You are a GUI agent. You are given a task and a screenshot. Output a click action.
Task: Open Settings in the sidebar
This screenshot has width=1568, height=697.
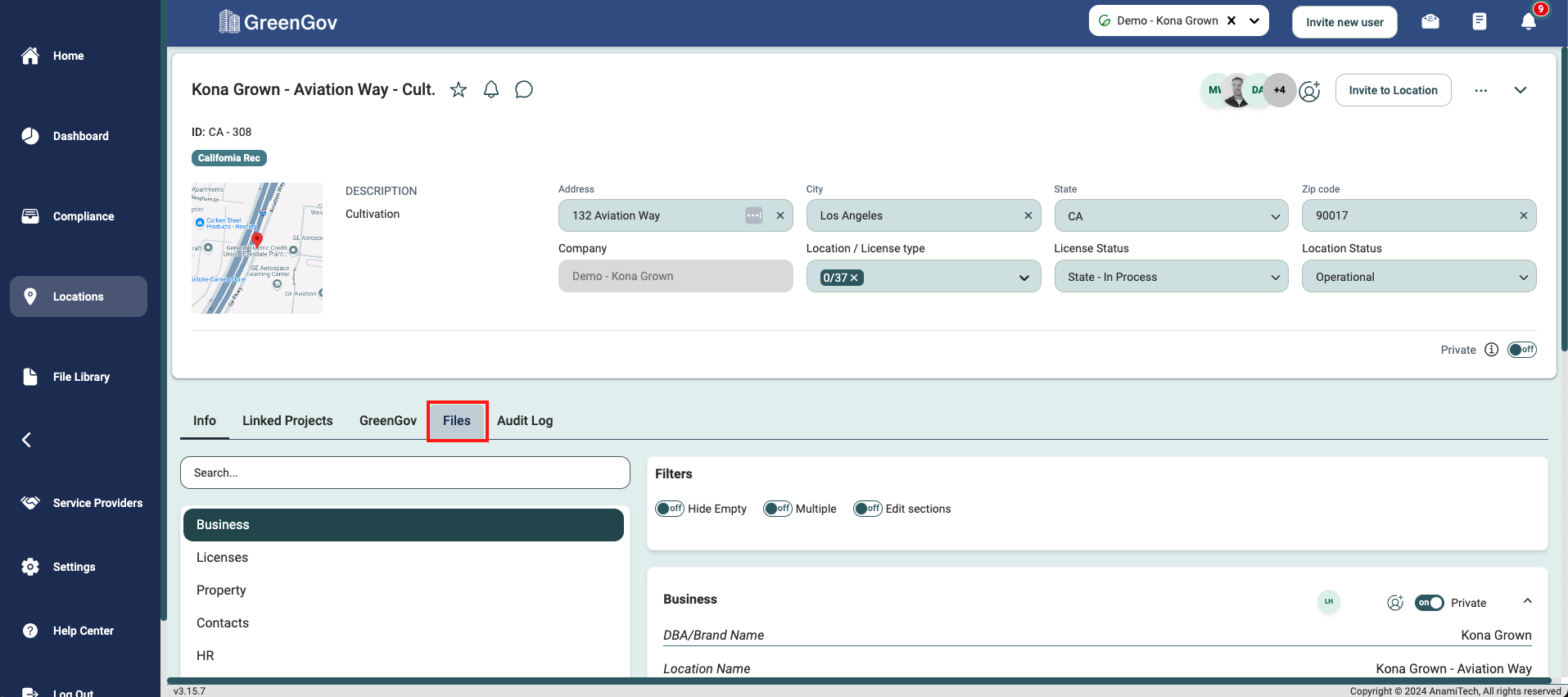point(58,567)
